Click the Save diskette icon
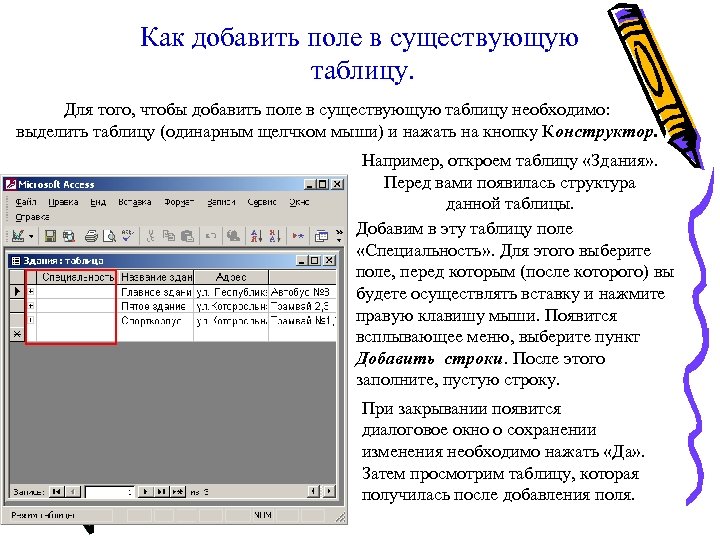Viewport: 720px width, 540px height. coord(50,236)
